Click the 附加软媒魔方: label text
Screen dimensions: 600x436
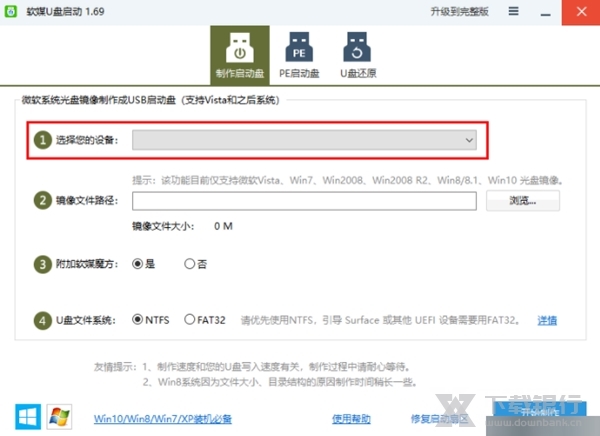[x=87, y=264]
